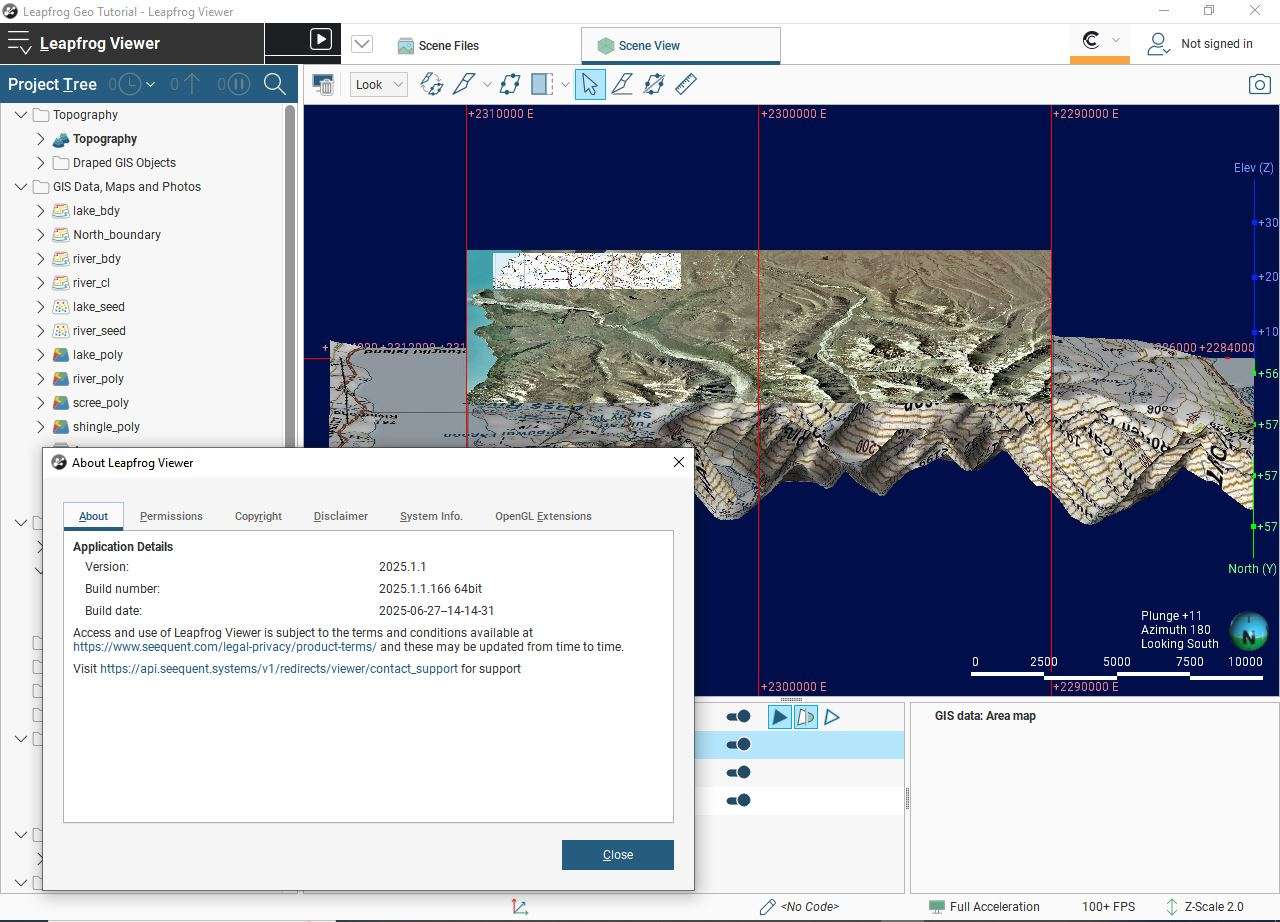The height and width of the screenshot is (922, 1280).
Task: Toggle show front faces button
Action: [x=779, y=716]
